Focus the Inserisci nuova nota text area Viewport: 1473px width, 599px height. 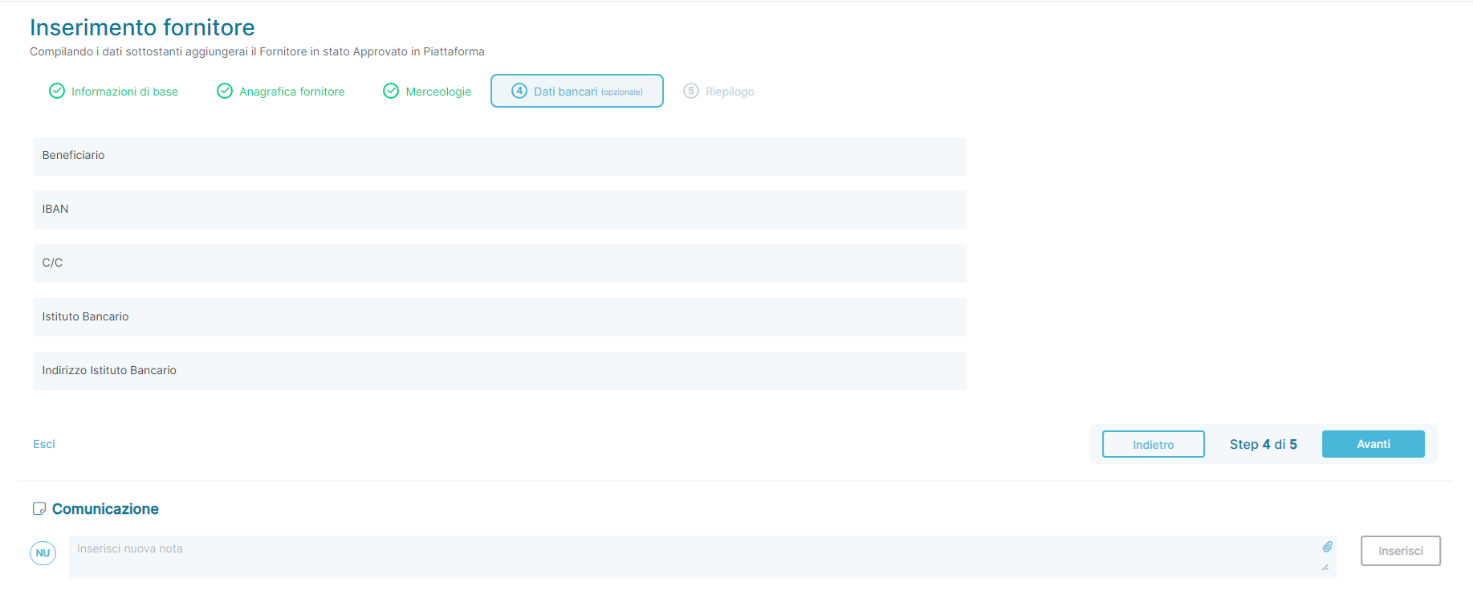click(x=703, y=556)
